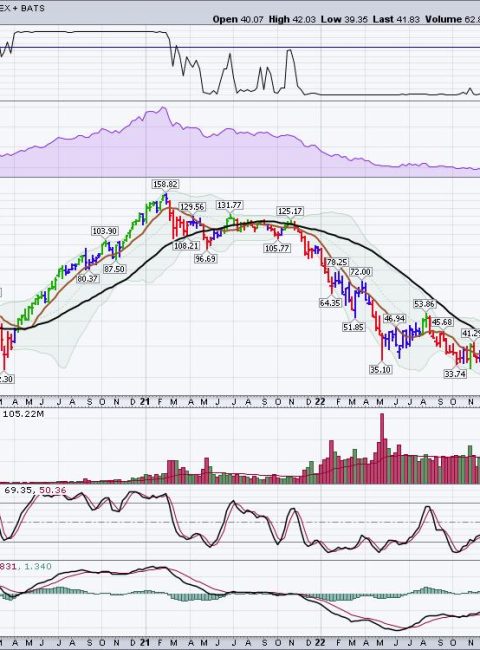Select the Last 41.83 header value
The image size is (480, 650).
click(396, 19)
